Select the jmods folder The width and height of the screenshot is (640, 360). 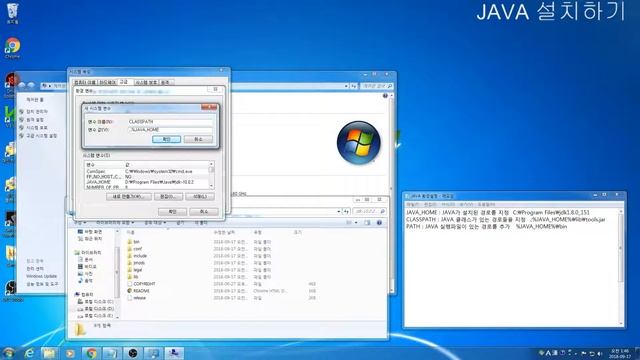tap(136, 262)
